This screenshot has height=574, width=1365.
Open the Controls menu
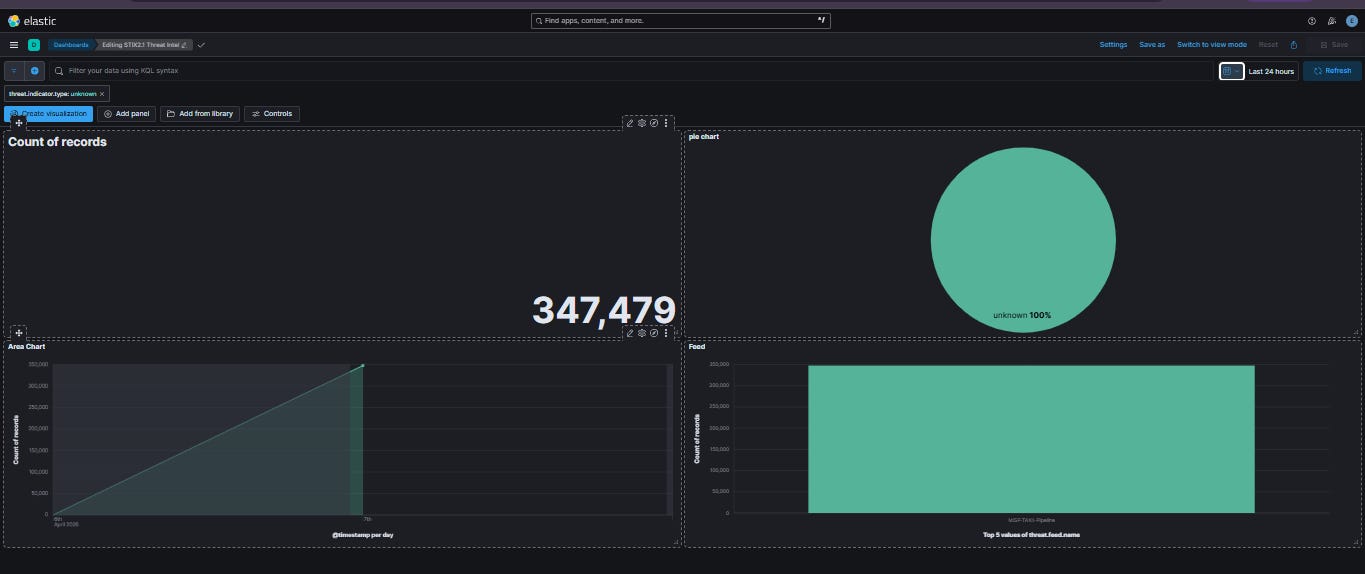click(272, 114)
